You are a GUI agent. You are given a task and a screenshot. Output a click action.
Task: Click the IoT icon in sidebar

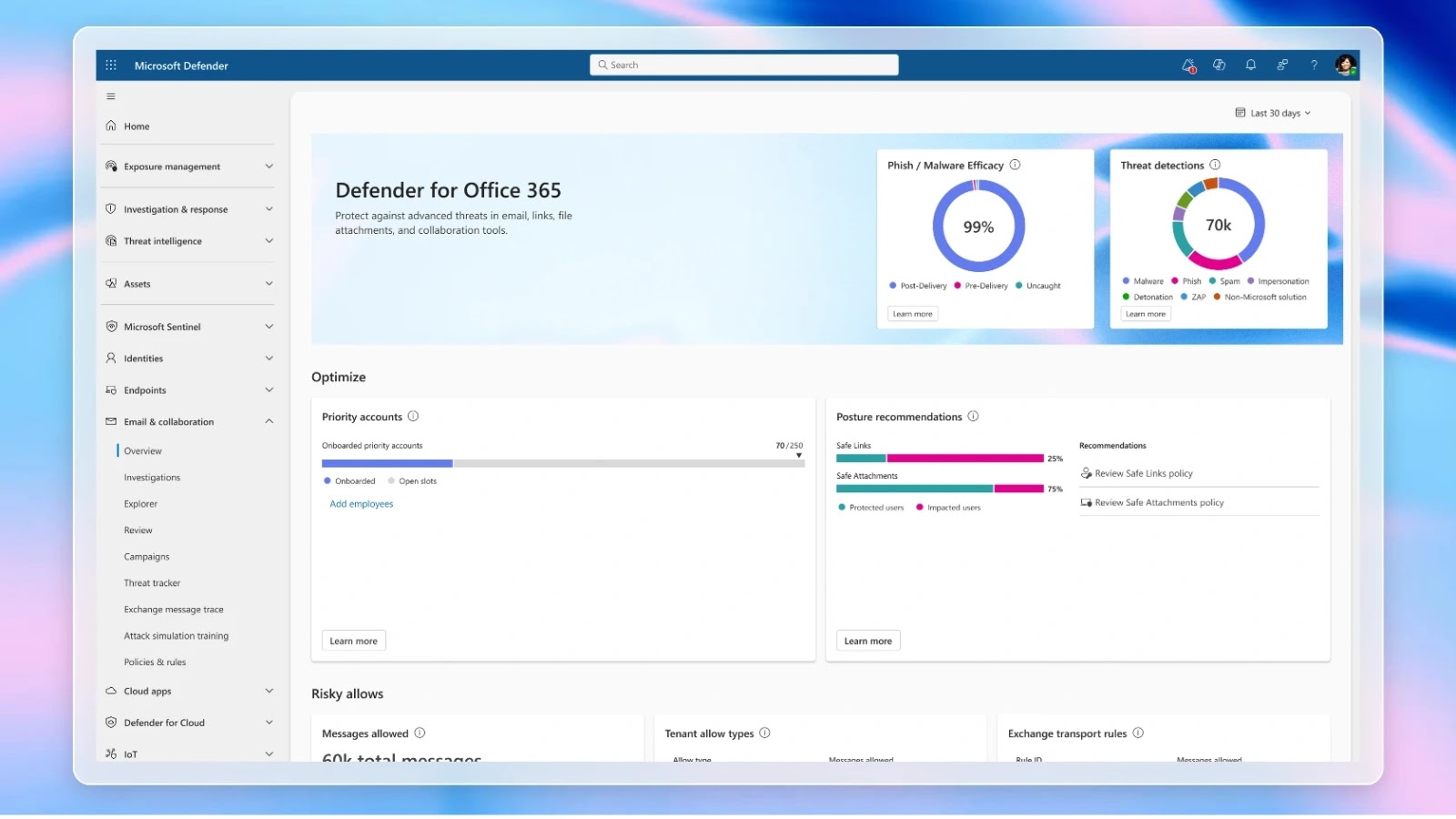pos(111,754)
